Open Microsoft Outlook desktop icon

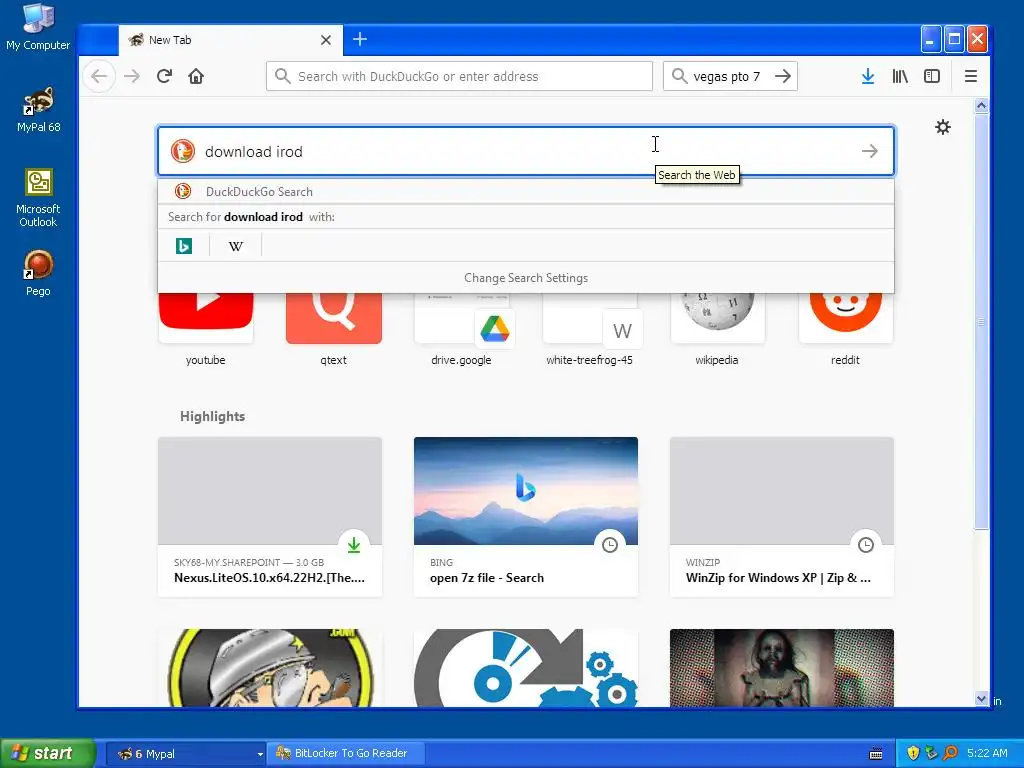coord(38,198)
